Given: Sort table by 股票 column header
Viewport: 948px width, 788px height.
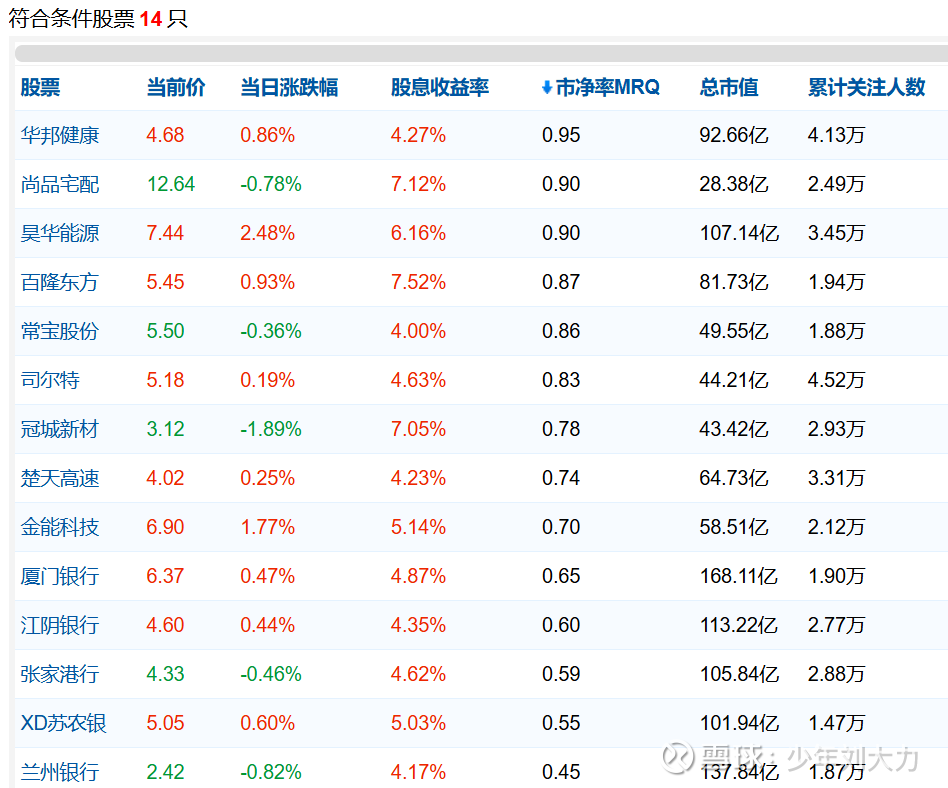Looking at the screenshot, I should pyautogui.click(x=41, y=87).
